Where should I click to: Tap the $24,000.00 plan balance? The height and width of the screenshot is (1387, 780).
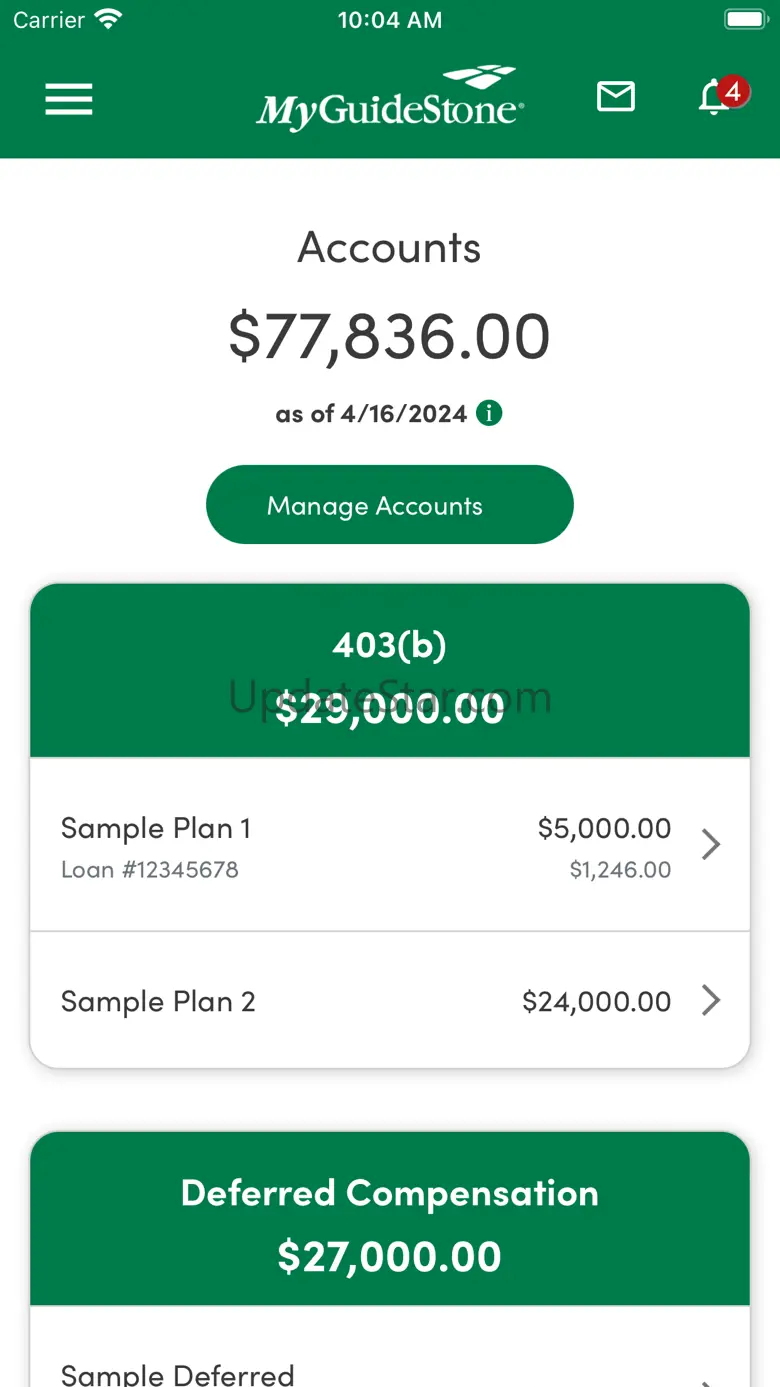[596, 1001]
